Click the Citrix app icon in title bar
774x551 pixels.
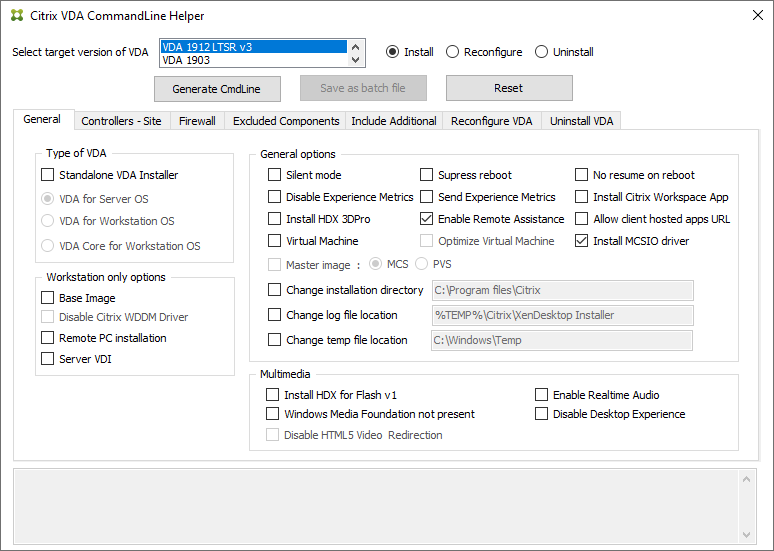coord(17,15)
